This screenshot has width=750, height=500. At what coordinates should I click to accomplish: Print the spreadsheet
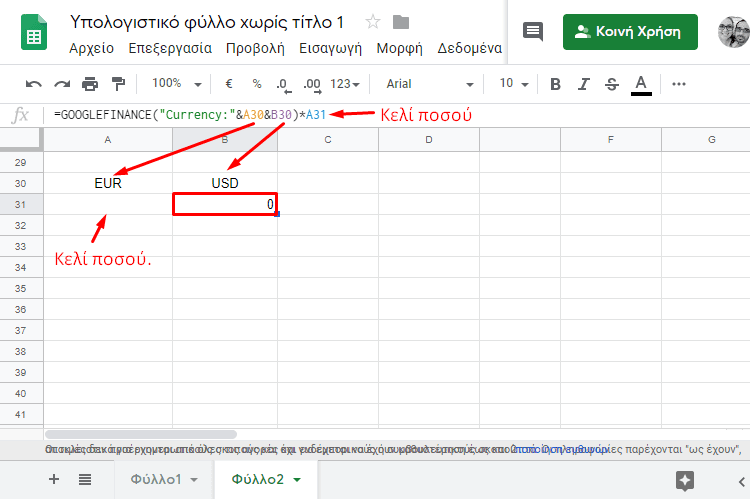90,84
